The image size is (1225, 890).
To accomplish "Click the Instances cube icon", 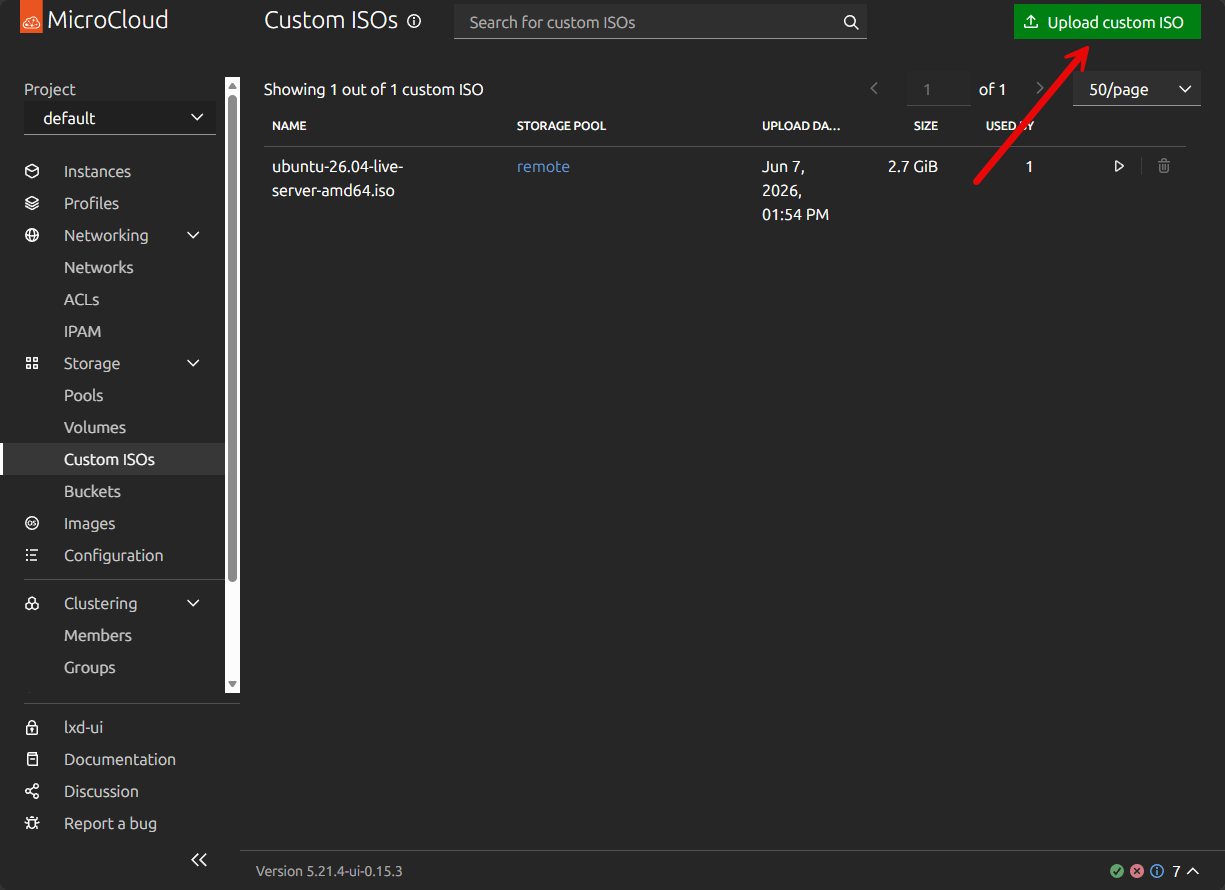I will tap(32, 171).
